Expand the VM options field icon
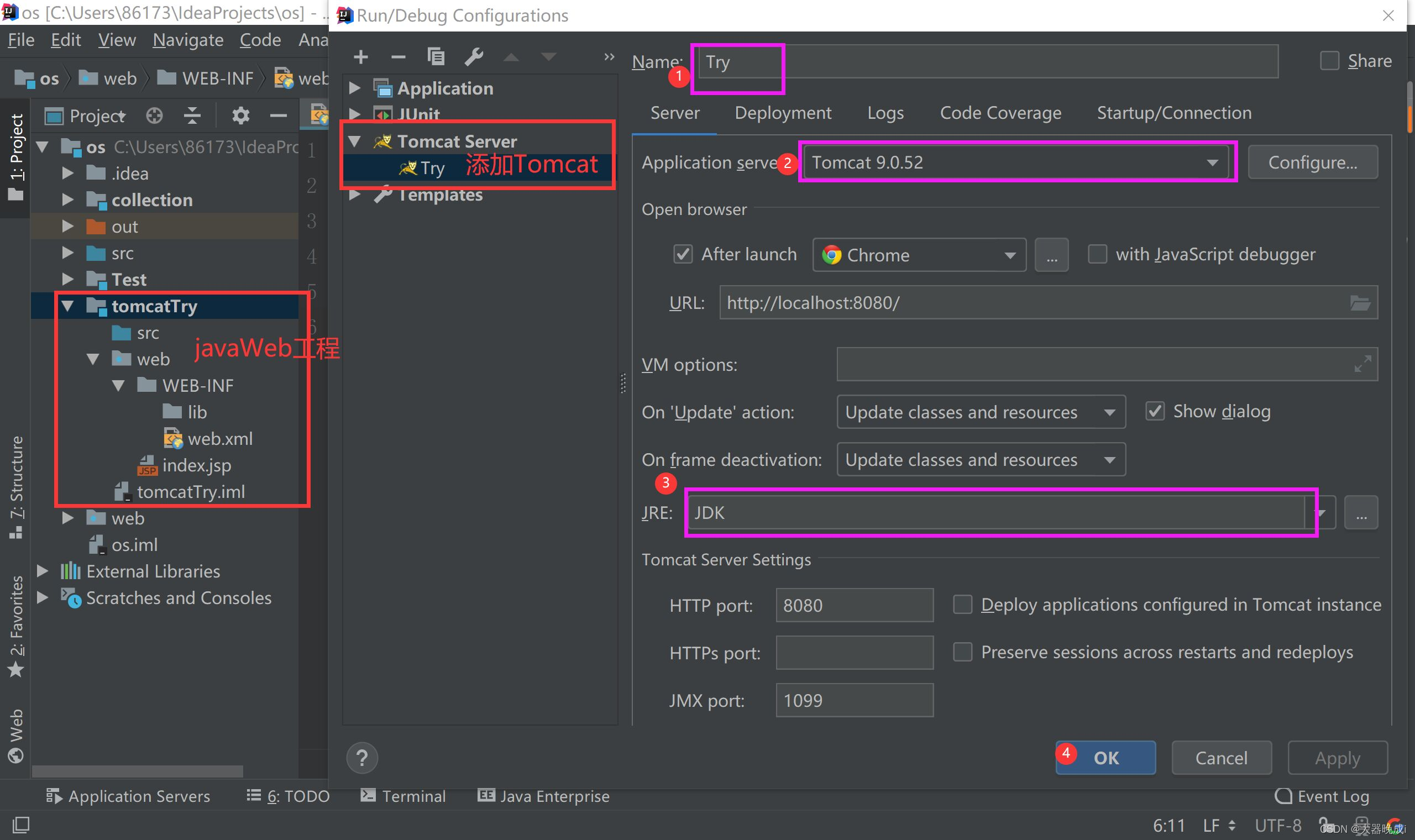 tap(1362, 364)
